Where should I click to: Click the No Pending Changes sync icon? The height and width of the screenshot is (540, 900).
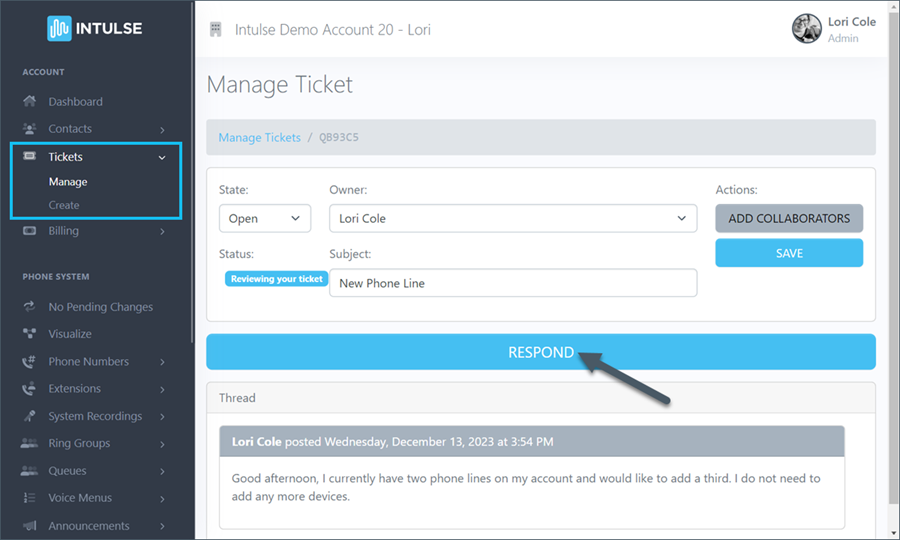29,306
